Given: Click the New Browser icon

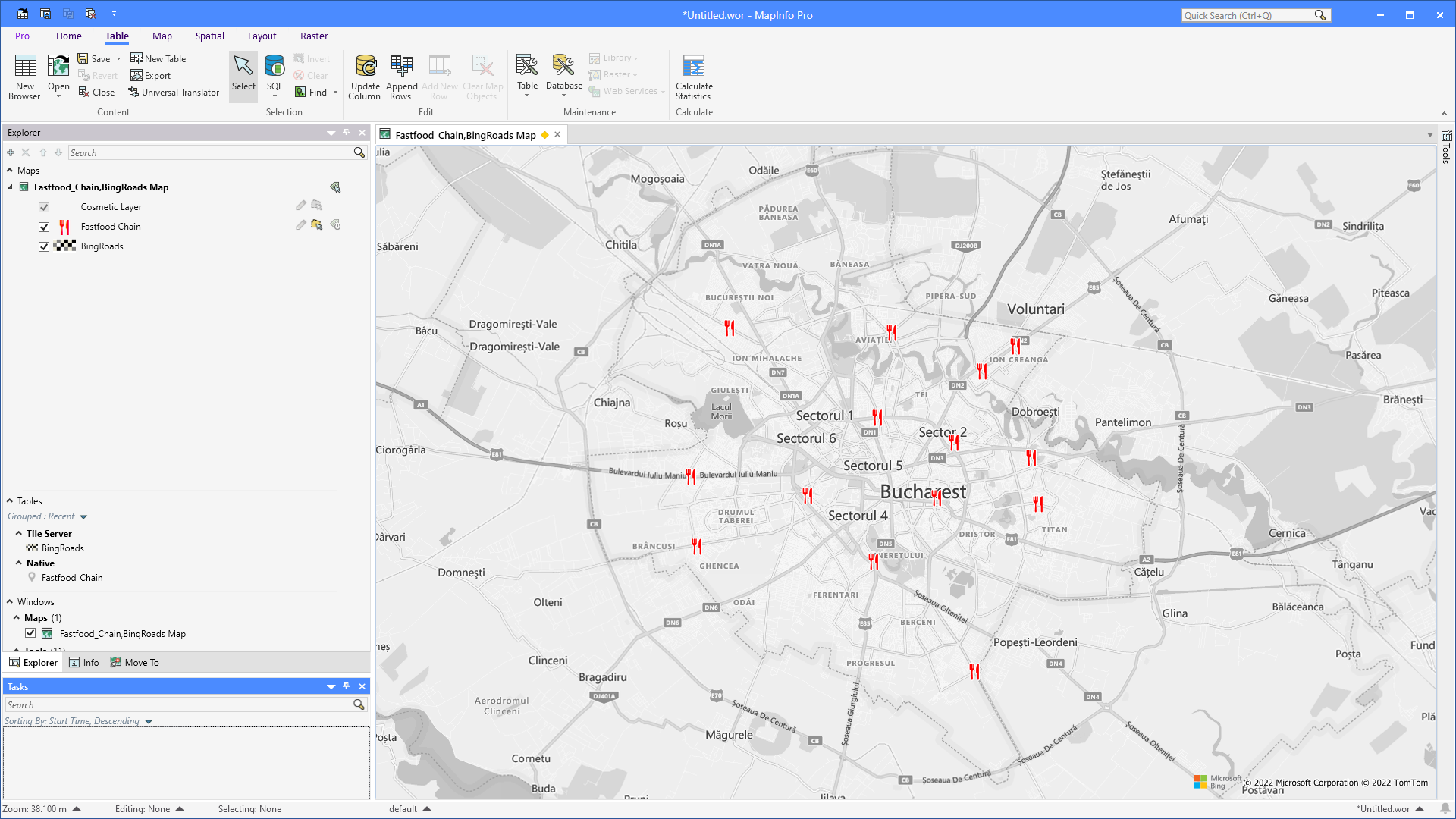Looking at the screenshot, I should (24, 75).
